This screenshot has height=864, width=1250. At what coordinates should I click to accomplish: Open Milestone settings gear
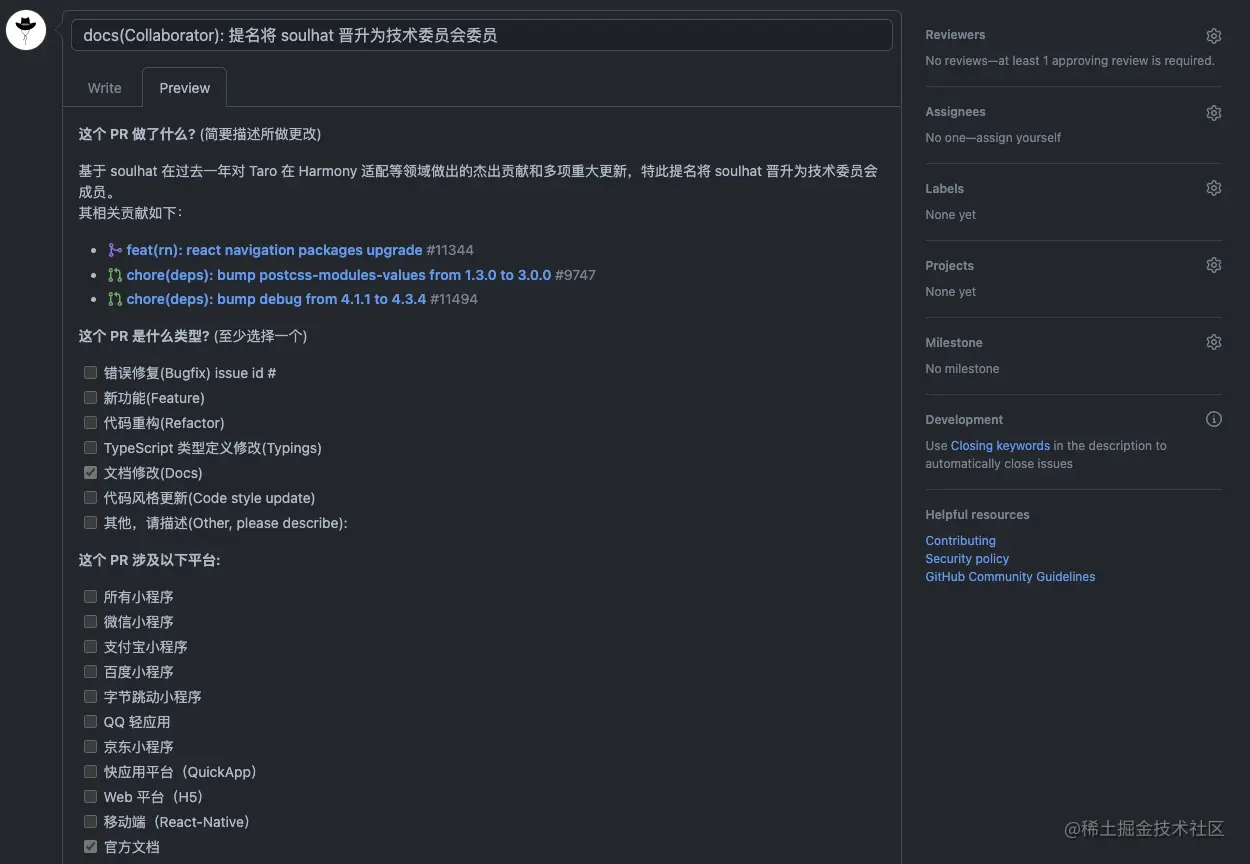point(1213,342)
